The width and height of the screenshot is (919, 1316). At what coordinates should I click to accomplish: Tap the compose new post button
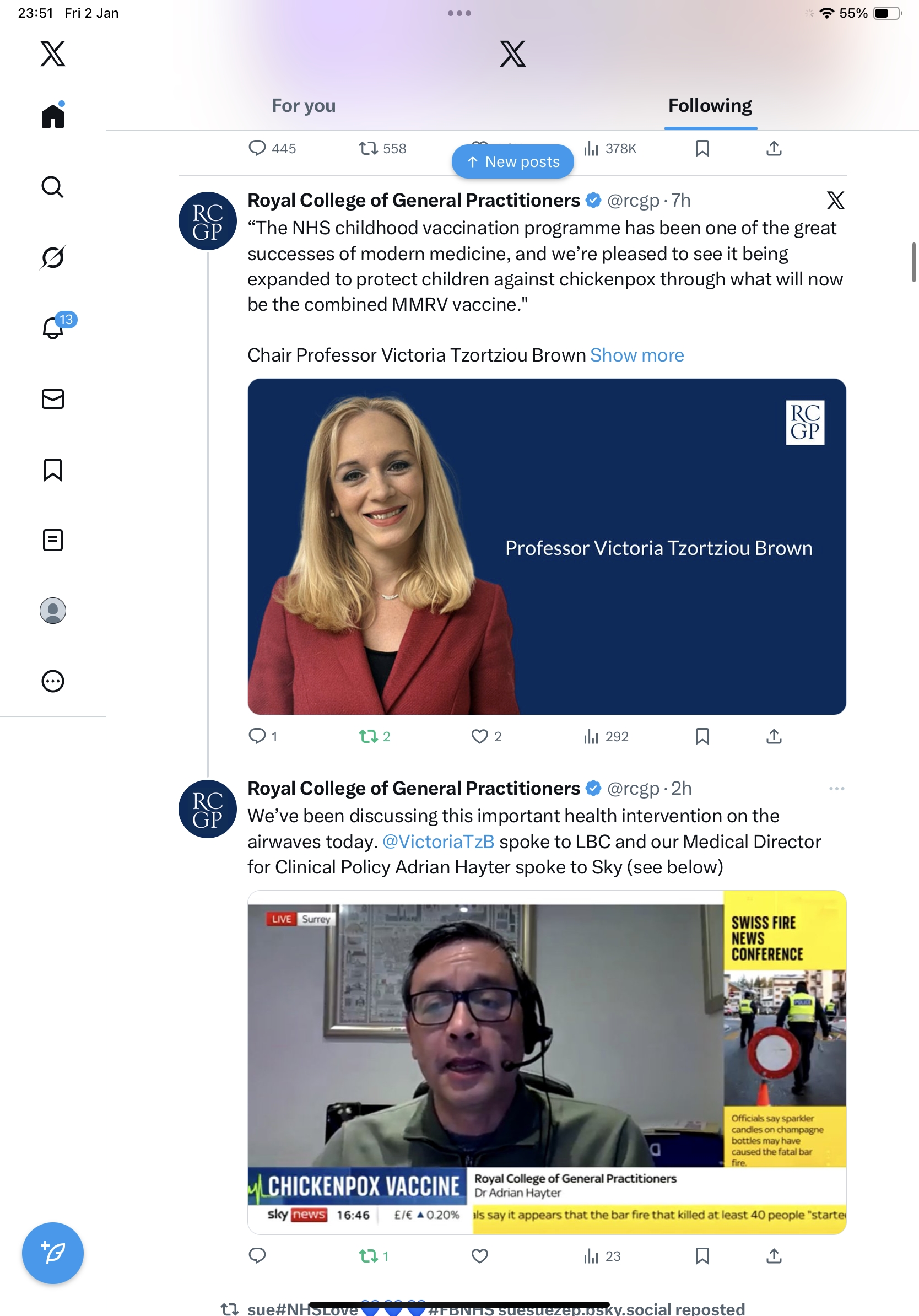[53, 1253]
